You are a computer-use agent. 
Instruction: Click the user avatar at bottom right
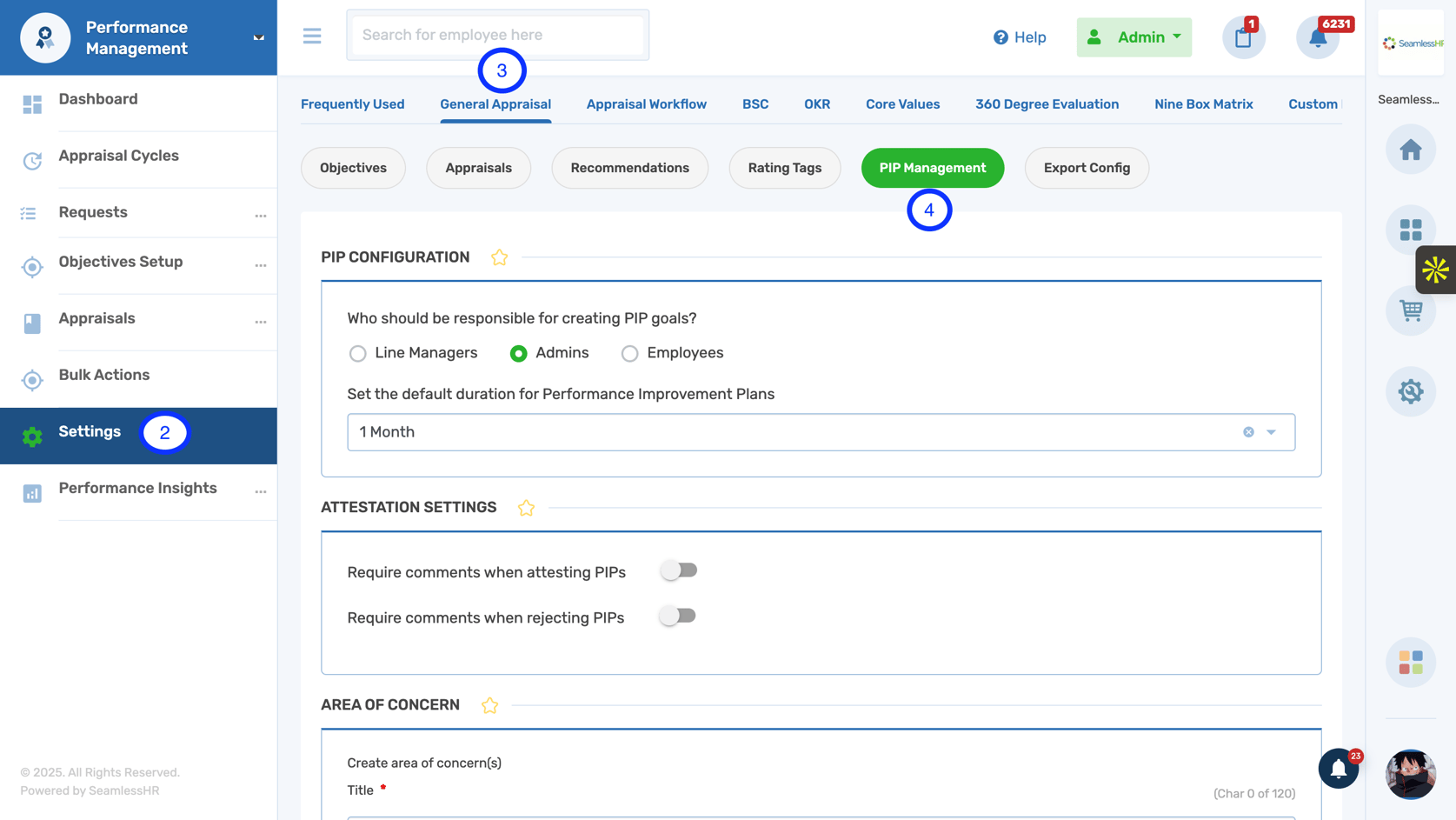point(1410,774)
